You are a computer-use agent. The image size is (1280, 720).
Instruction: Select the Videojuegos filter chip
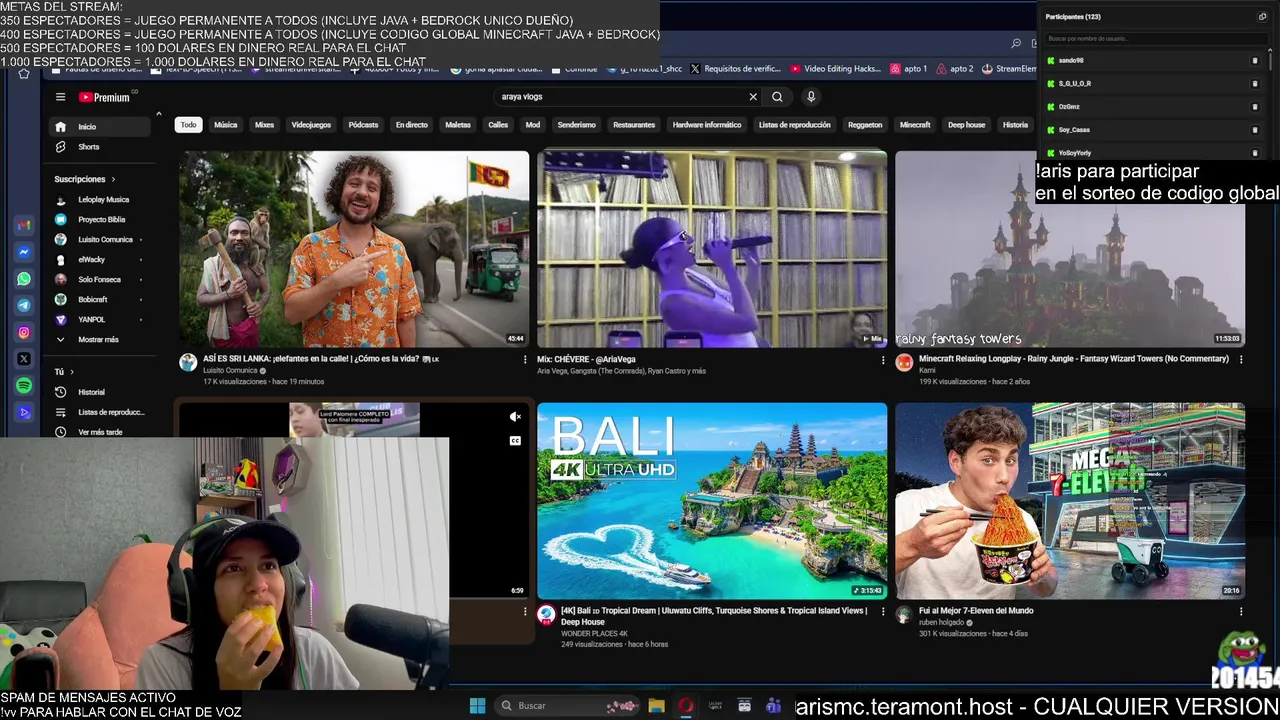point(311,125)
